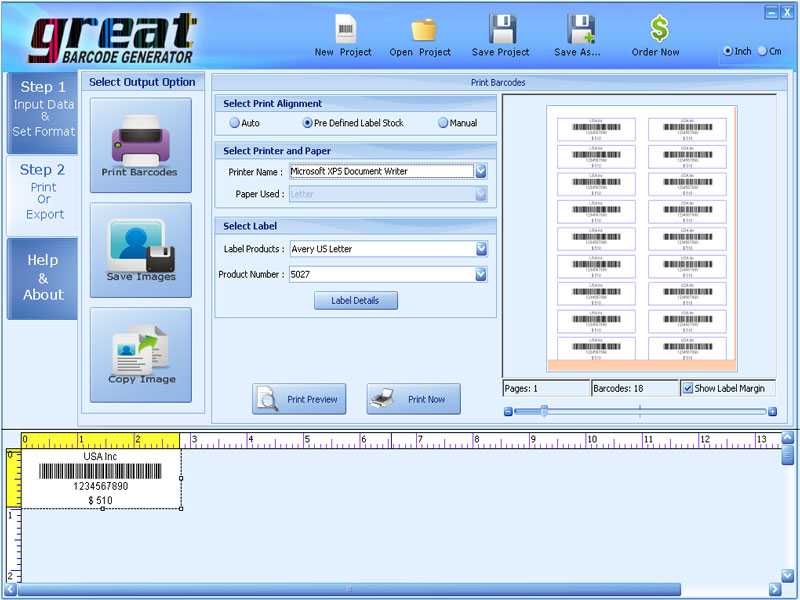Open an existing project

click(421, 33)
